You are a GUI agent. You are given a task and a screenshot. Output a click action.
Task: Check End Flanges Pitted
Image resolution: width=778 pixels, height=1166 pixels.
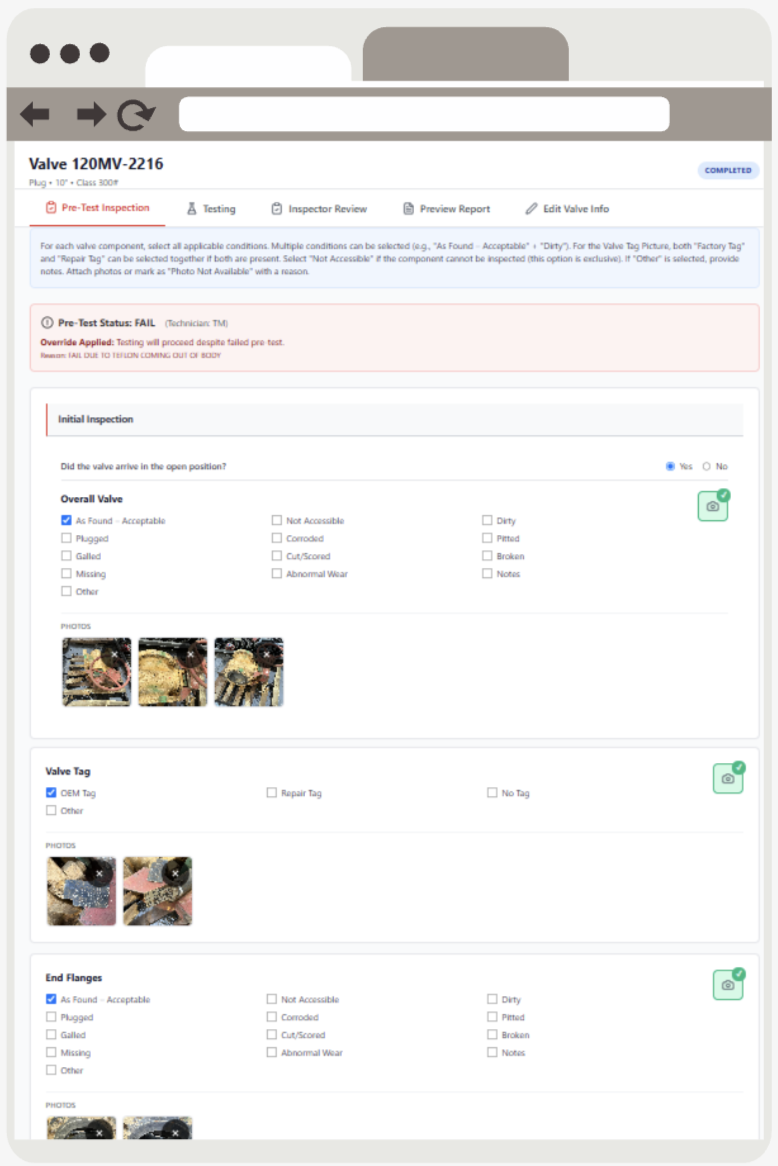pyautogui.click(x=492, y=1017)
